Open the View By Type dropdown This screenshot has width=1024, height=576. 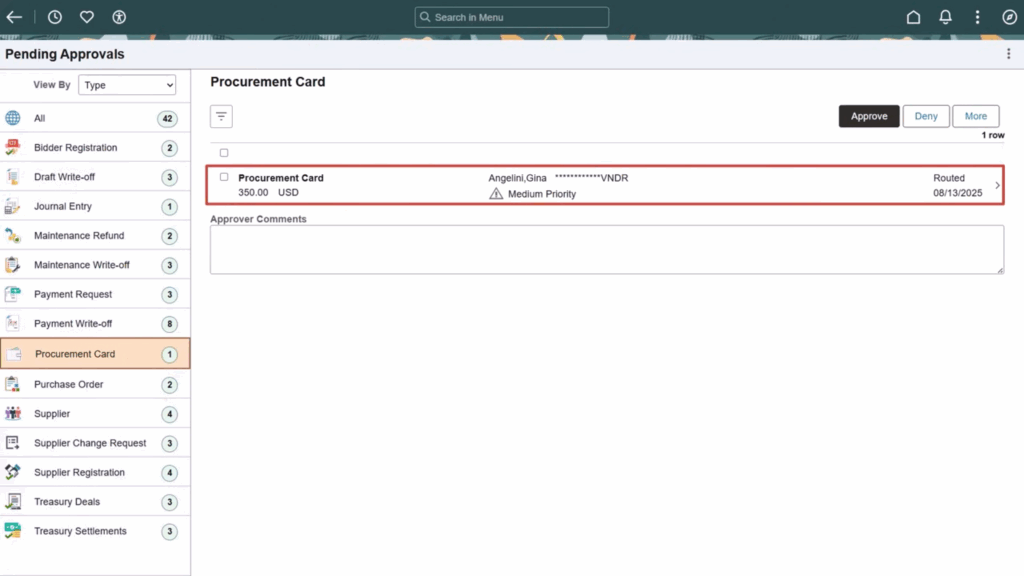127,85
